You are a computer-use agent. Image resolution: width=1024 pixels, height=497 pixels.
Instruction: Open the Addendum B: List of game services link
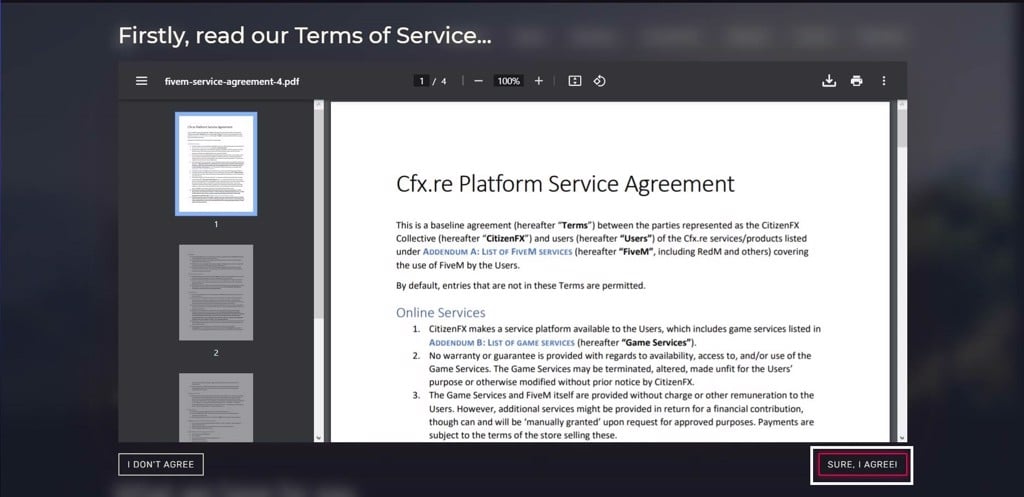(502, 342)
